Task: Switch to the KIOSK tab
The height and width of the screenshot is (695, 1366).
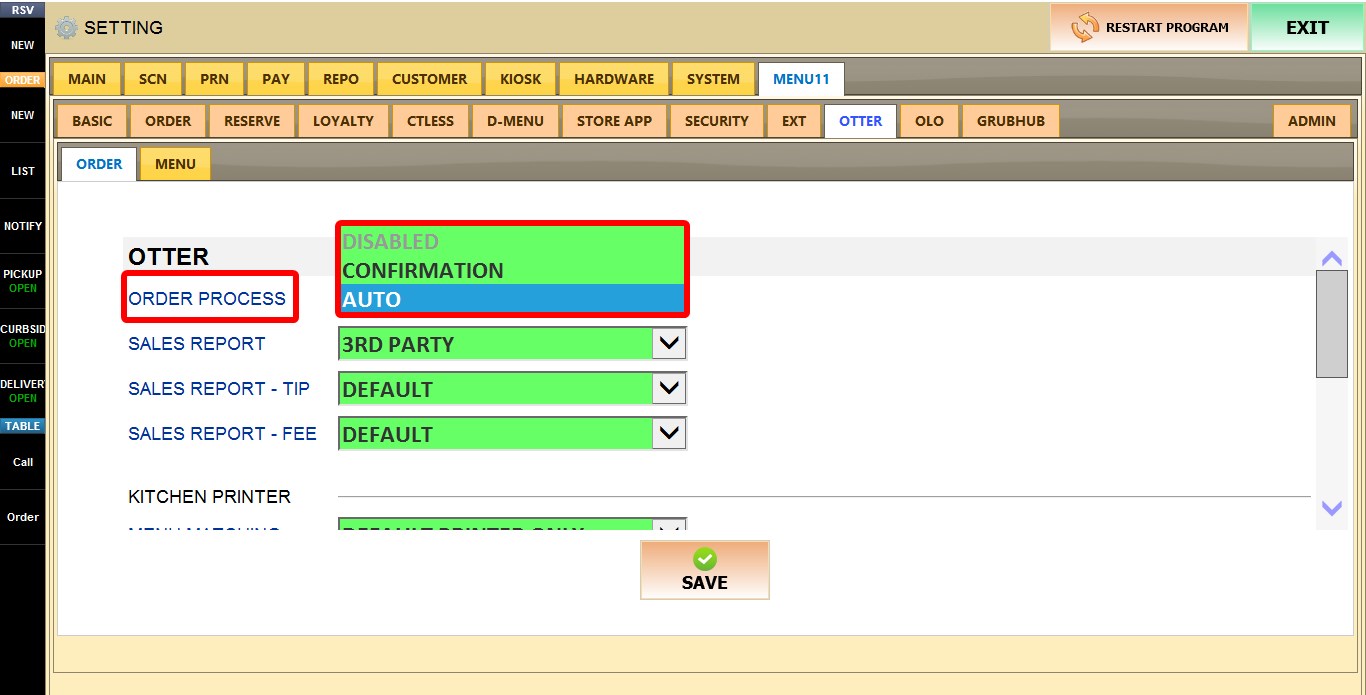Action: pyautogui.click(x=520, y=79)
